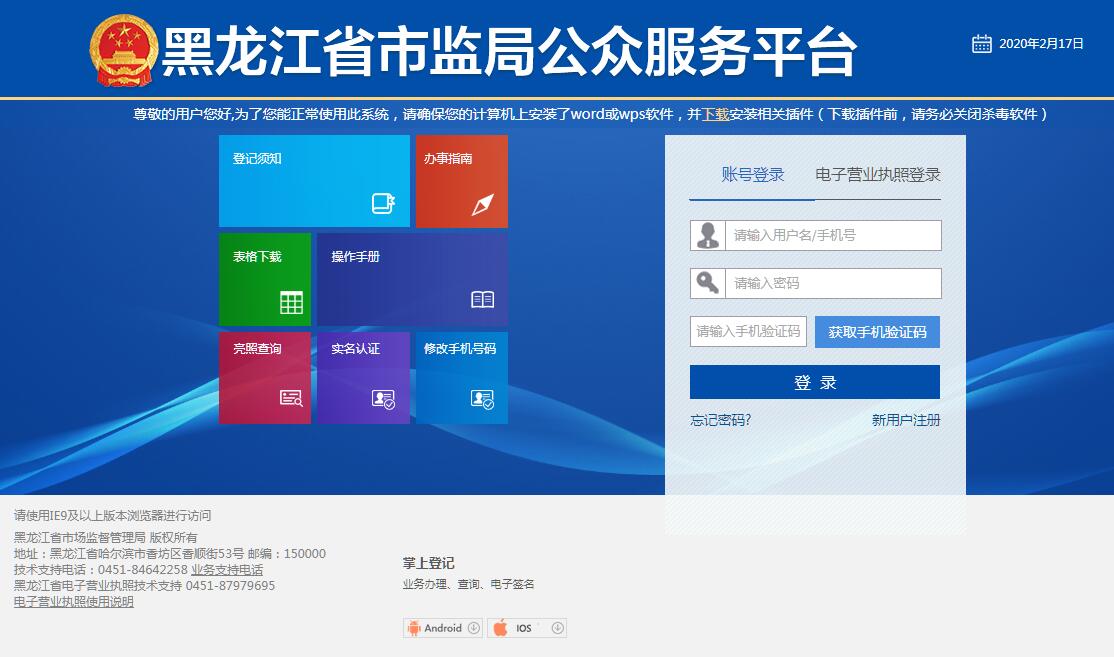Click the username/phone number input field
Screen dimensions: 1114x657
click(x=832, y=236)
